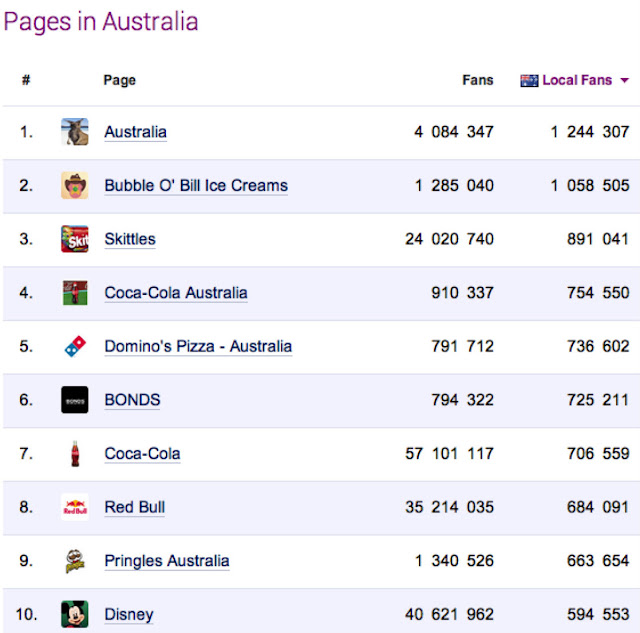Click the Page column header

pos(119,80)
